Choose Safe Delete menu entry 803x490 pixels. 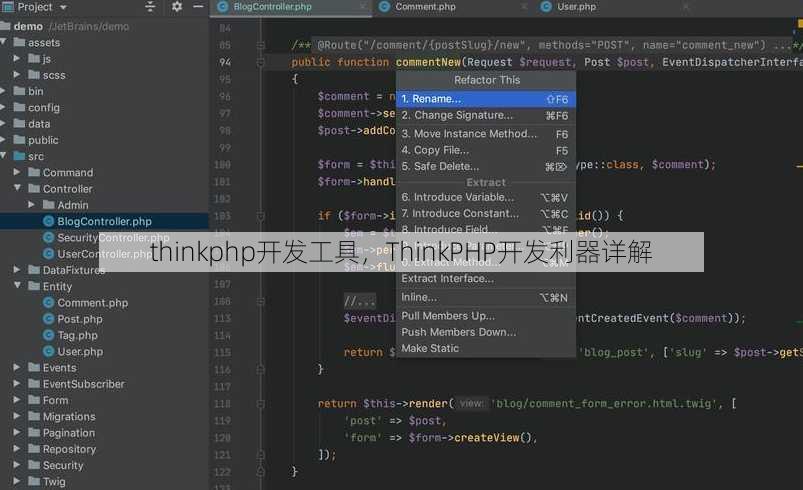[x=485, y=166]
